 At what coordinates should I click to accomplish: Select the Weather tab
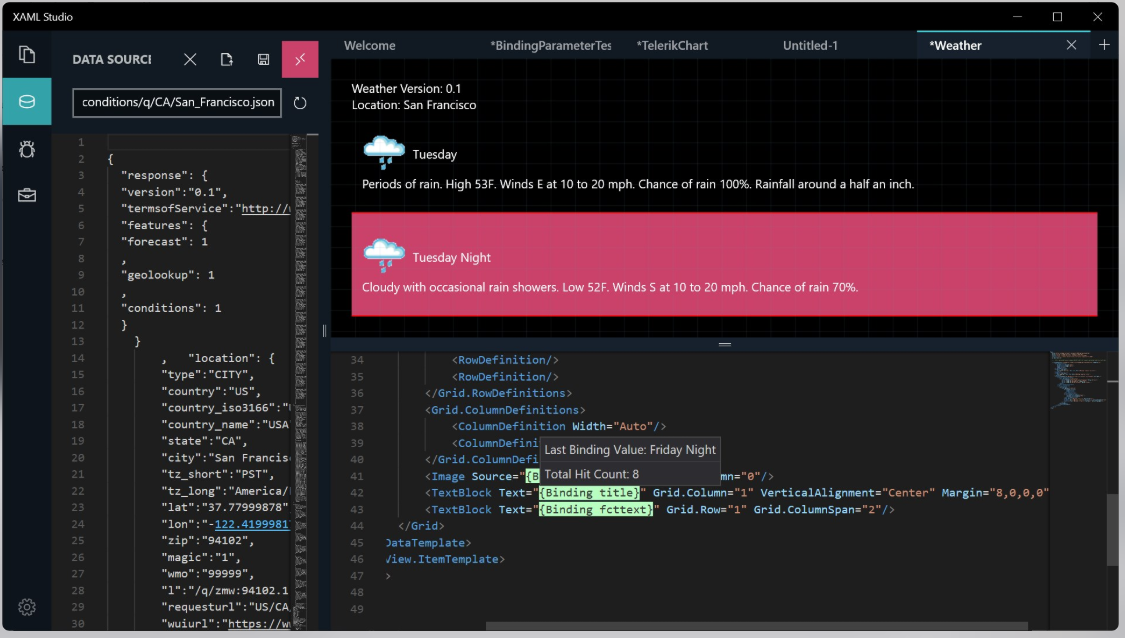click(x=956, y=45)
